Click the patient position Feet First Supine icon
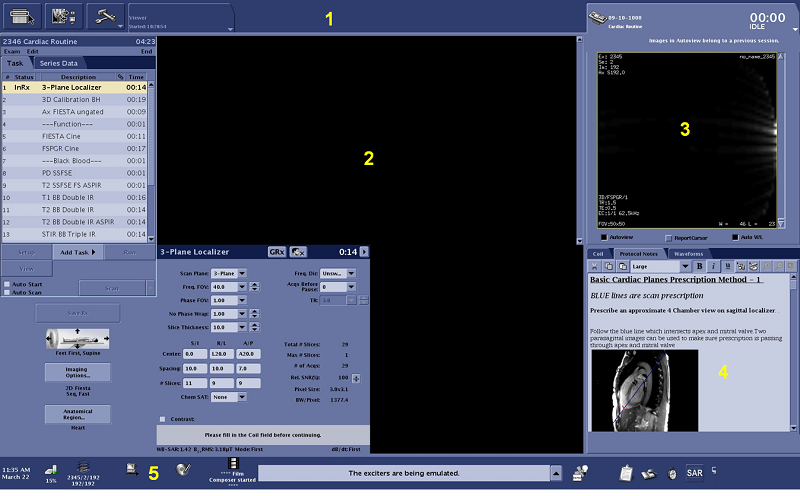 pos(78,340)
